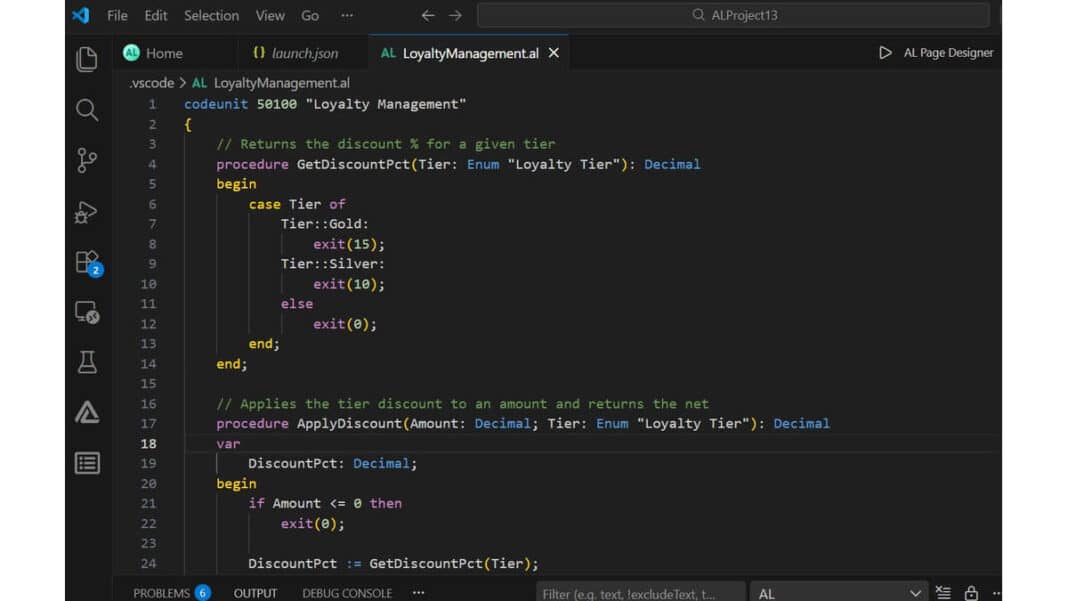Click the 'var' keyword on line 18

click(x=228, y=444)
